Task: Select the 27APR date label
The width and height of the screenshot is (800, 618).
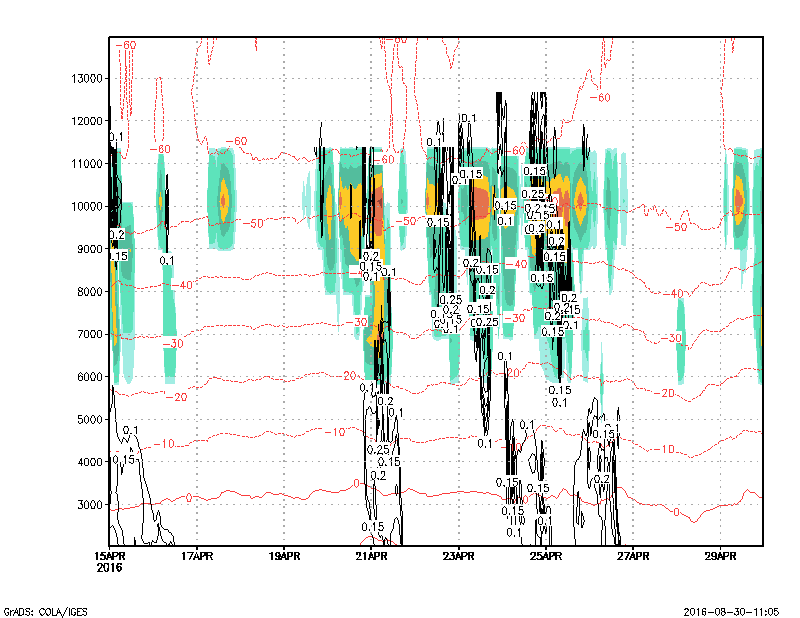Action: (633, 556)
